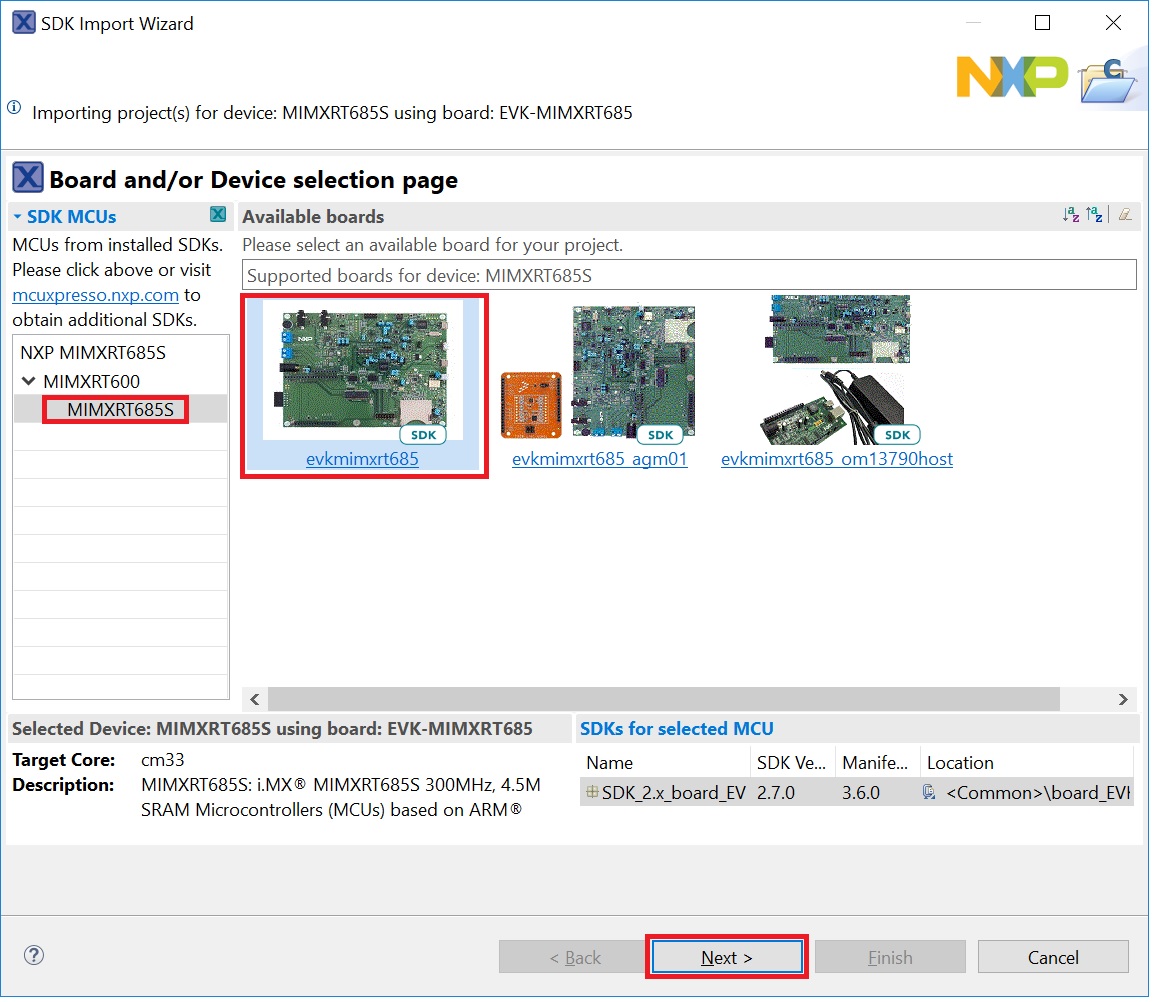Open the mcuxpresso.nxp.com link
Screen dimensions: 1154x1002
[96, 295]
